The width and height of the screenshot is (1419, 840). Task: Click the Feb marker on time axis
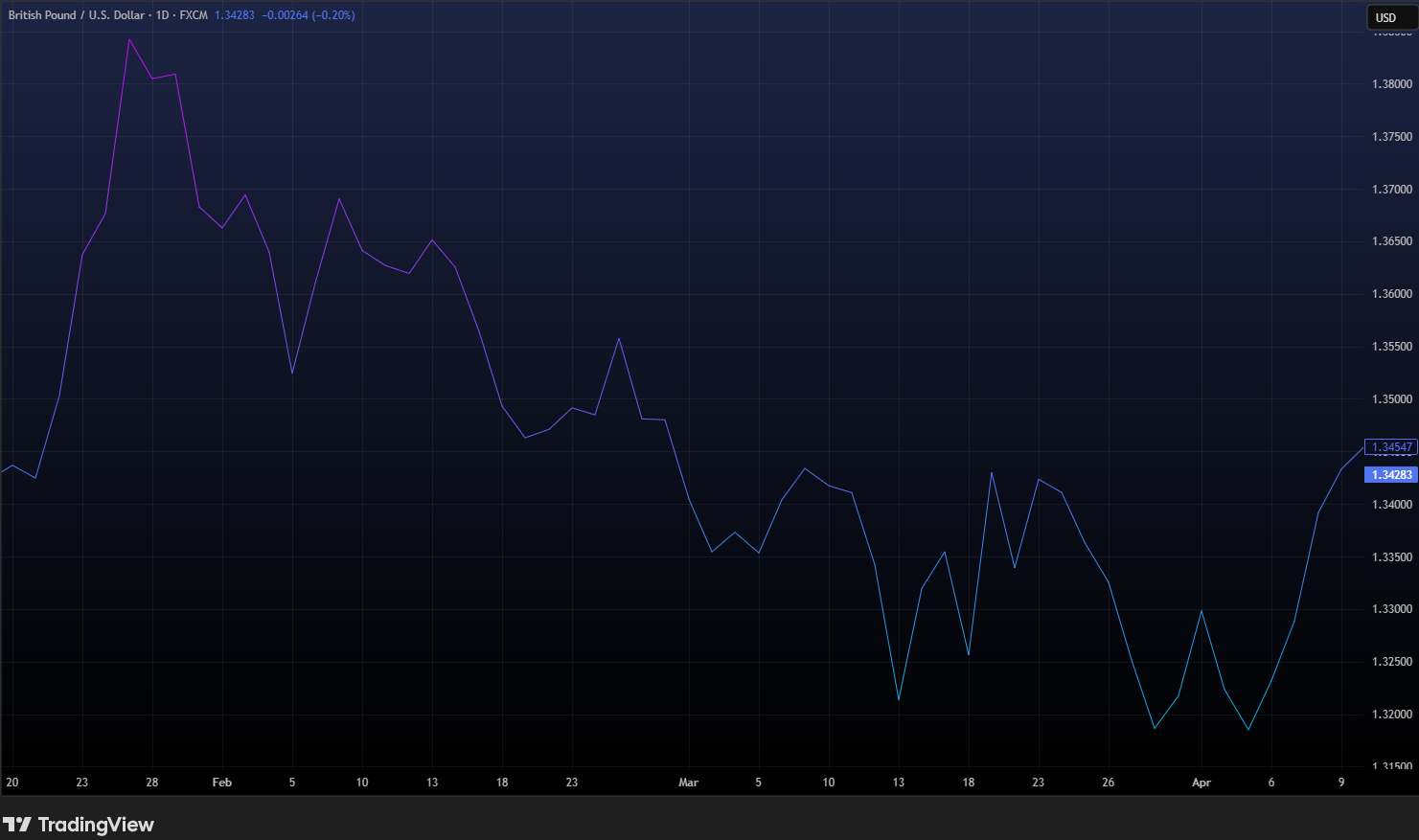221,783
